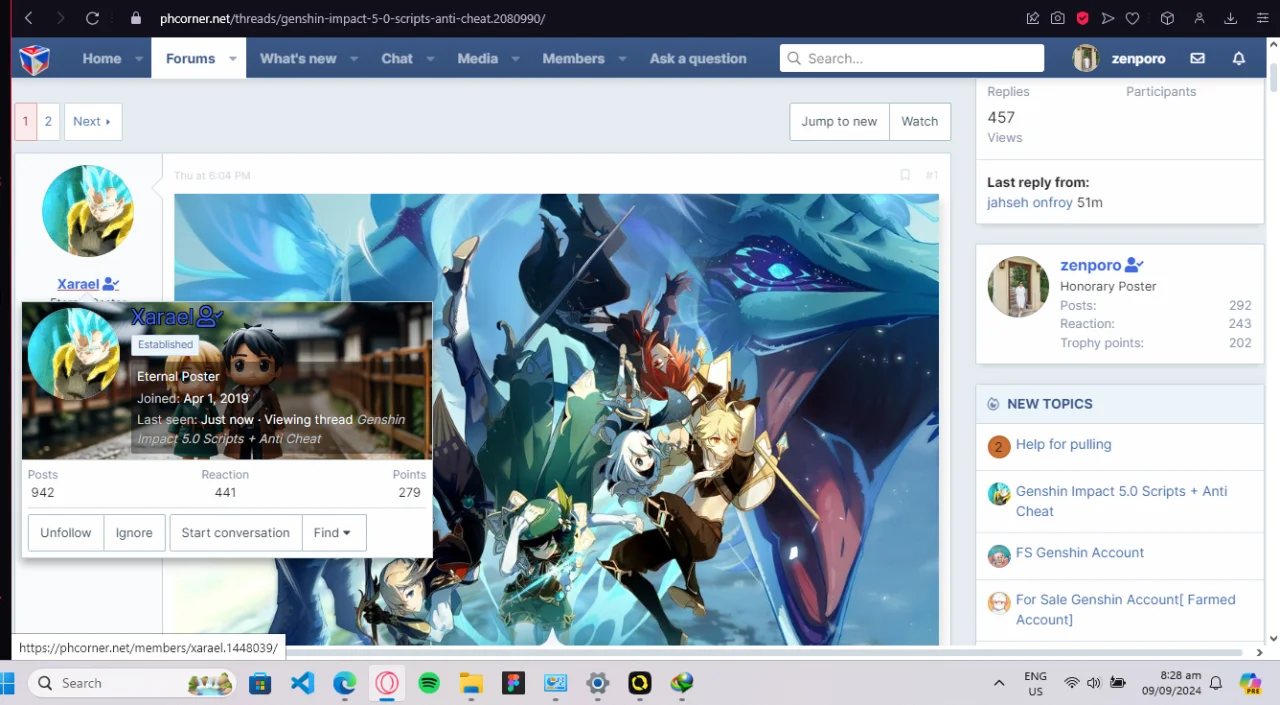Viewport: 1280px width, 705px height.
Task: Open the browser downloads icon
Action: pos(1231,18)
